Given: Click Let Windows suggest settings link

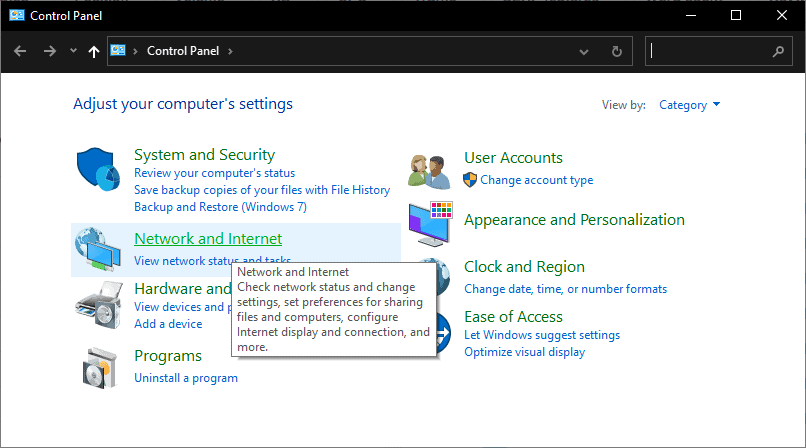Looking at the screenshot, I should [542, 335].
